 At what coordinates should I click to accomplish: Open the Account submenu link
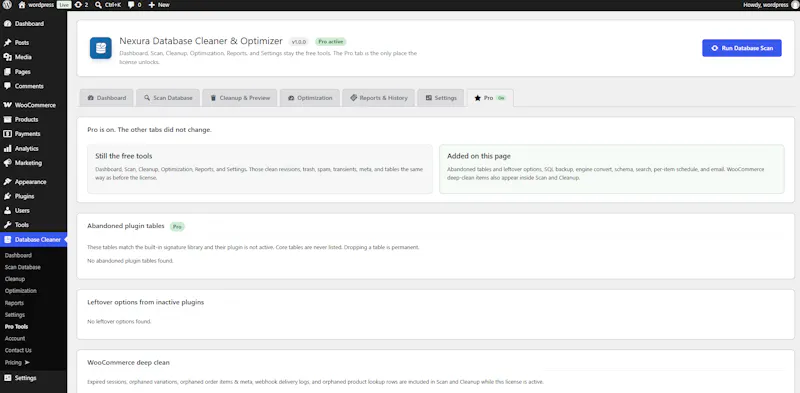point(15,338)
